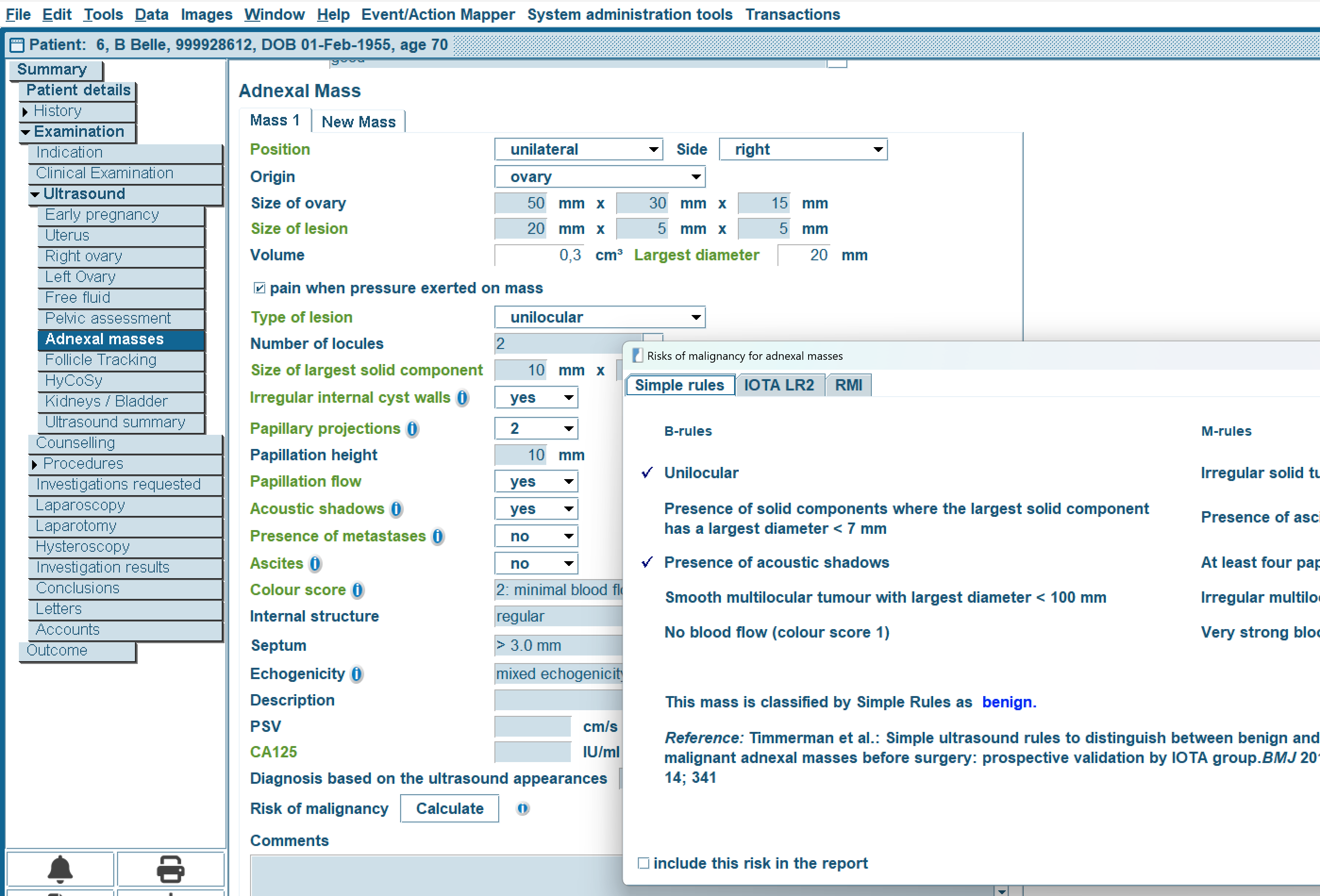The height and width of the screenshot is (896, 1320).
Task: Open Irregular internal cyst walls dropdown
Action: pyautogui.click(x=536, y=398)
